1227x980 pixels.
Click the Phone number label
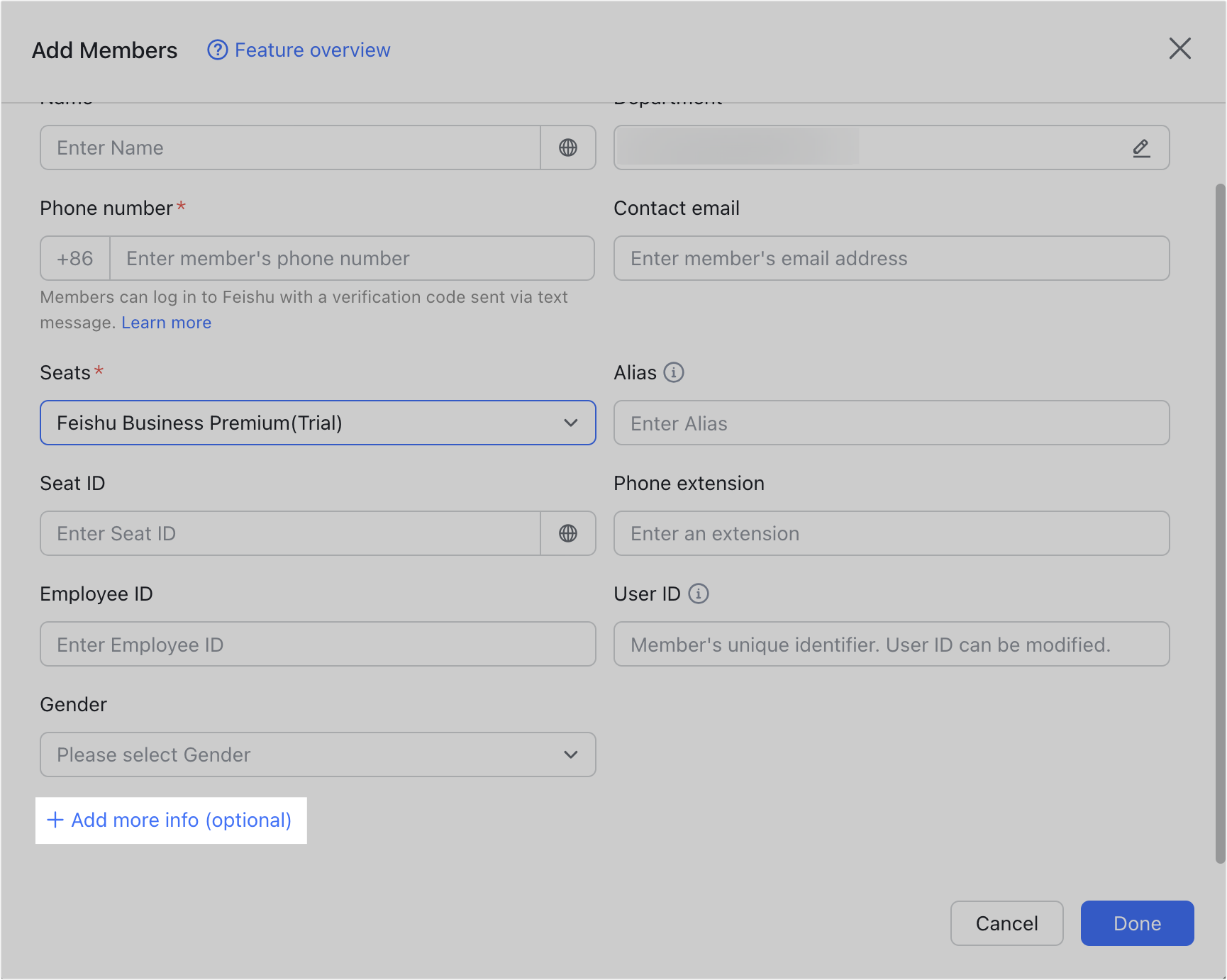[106, 208]
